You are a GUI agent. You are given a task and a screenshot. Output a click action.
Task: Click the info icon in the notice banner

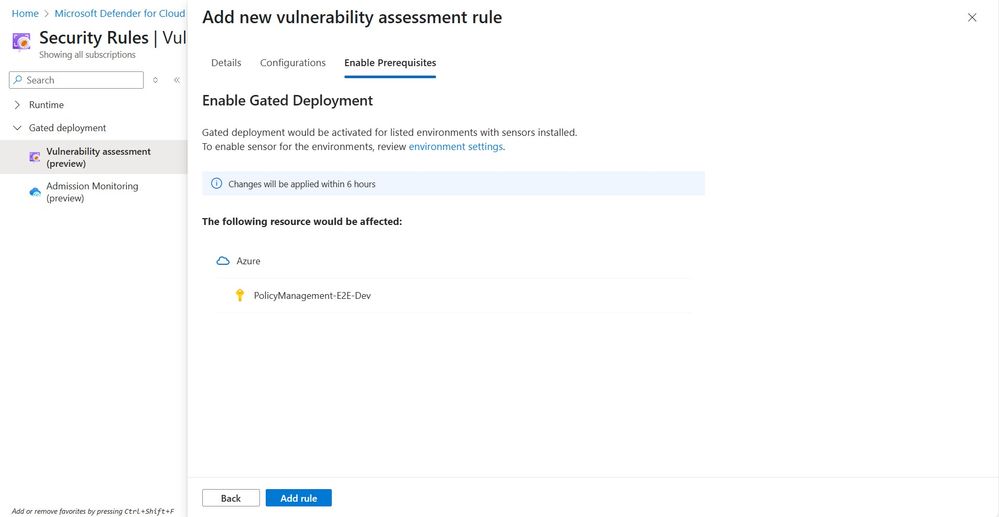217,184
